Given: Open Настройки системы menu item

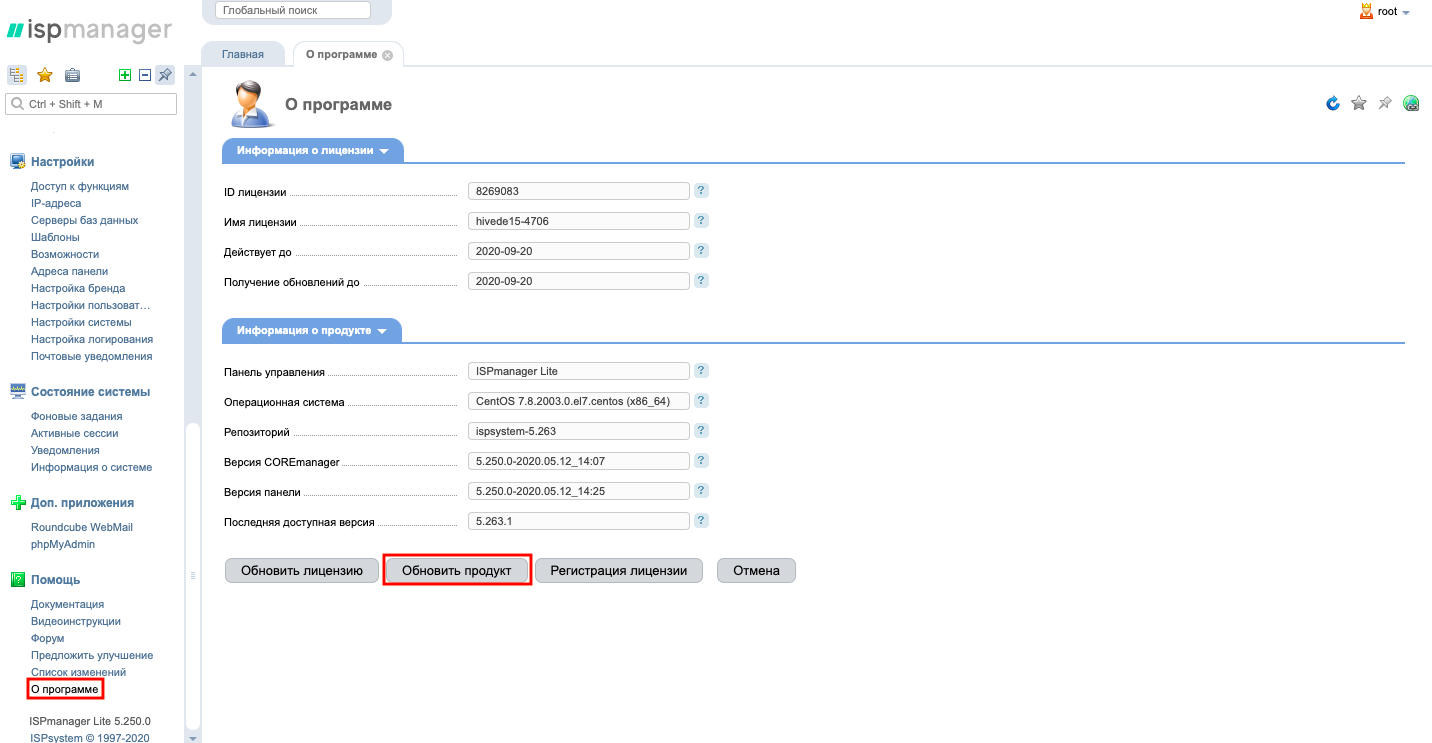Looking at the screenshot, I should pyautogui.click(x=81, y=322).
